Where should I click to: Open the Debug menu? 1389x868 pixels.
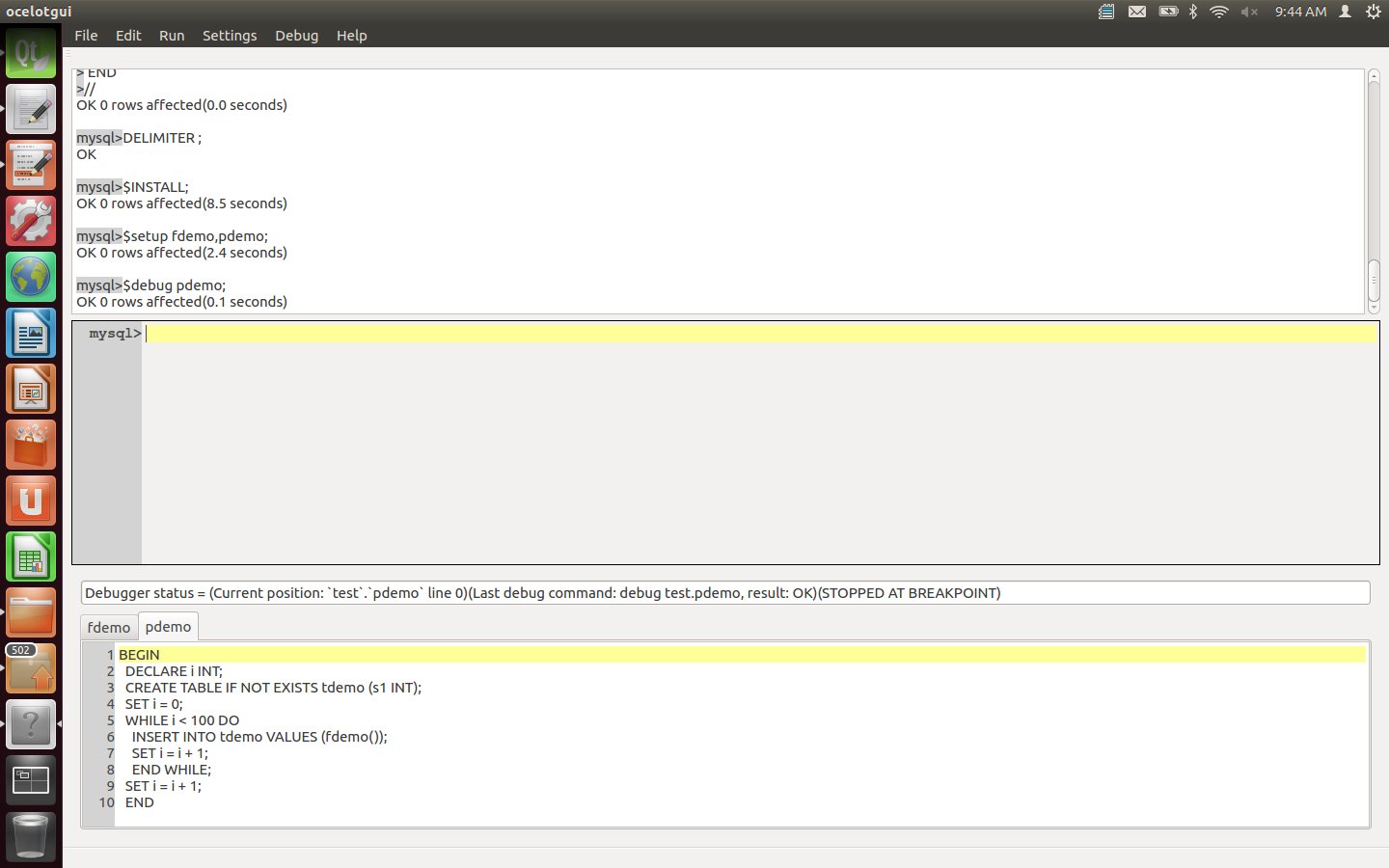(x=296, y=36)
